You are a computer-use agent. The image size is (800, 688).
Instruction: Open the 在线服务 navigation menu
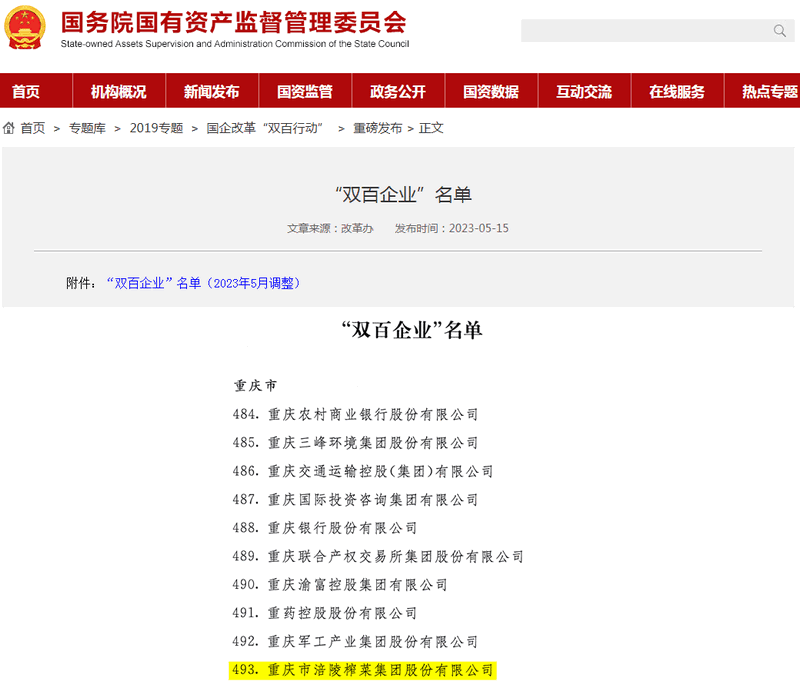[677, 91]
